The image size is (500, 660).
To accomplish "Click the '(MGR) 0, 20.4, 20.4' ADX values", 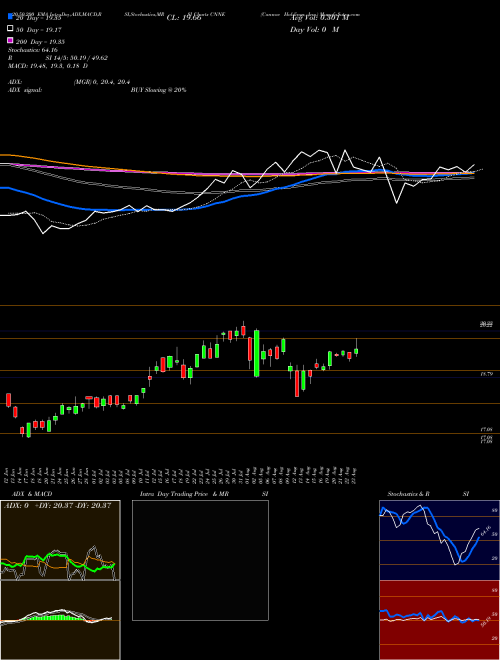I will (101, 82).
